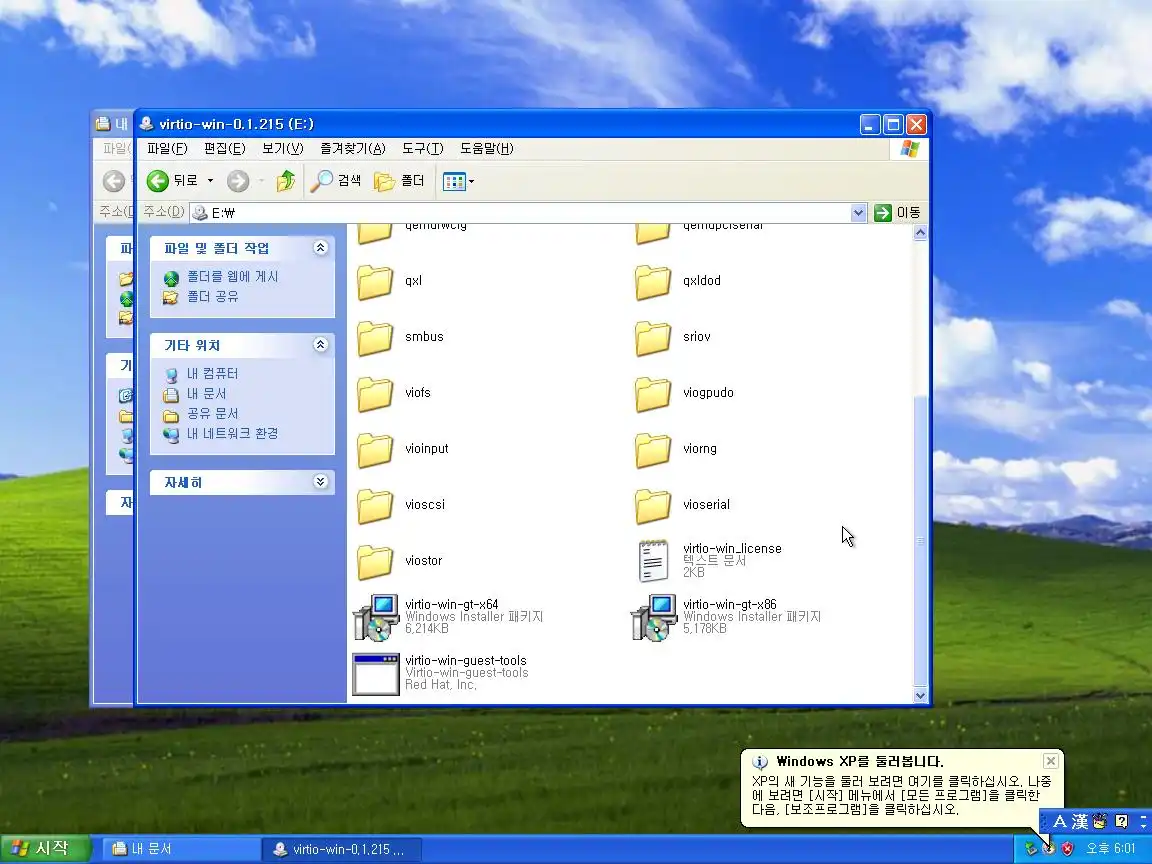This screenshot has width=1152, height=864.
Task: Select the vioscsi folder icon
Action: 375,505
